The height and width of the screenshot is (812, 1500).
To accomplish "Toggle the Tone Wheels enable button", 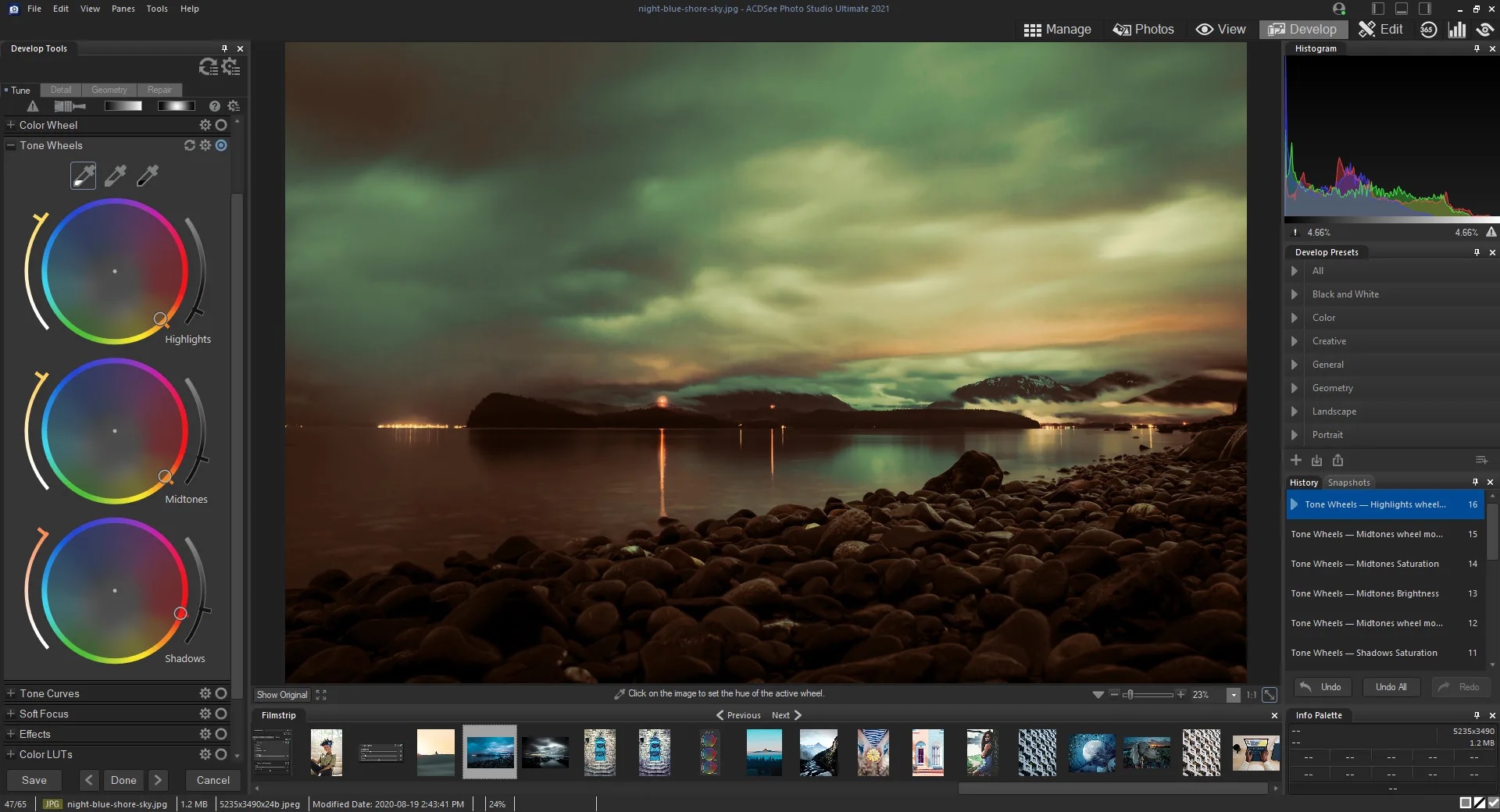I will 222,146.
